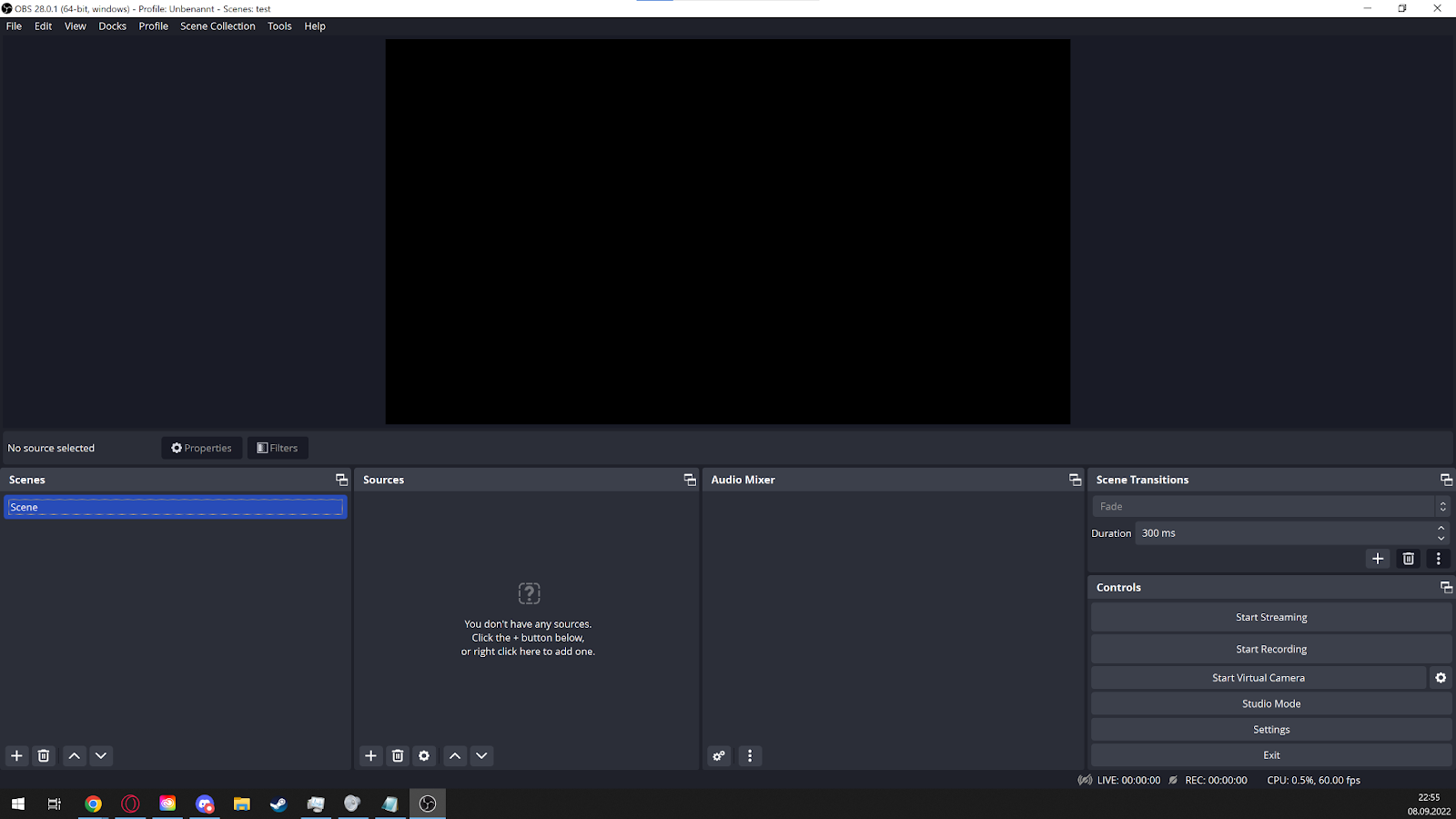This screenshot has height=819, width=1456.
Task: Open the Docks menu
Action: (112, 26)
